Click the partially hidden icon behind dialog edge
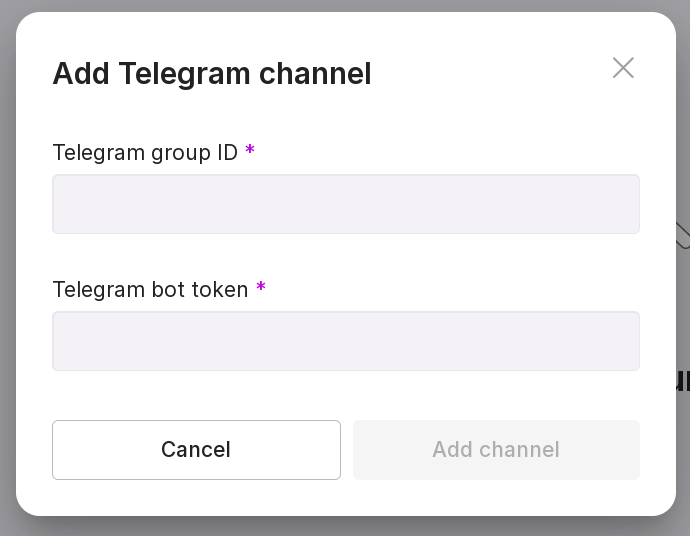This screenshot has width=690, height=536. [683, 236]
